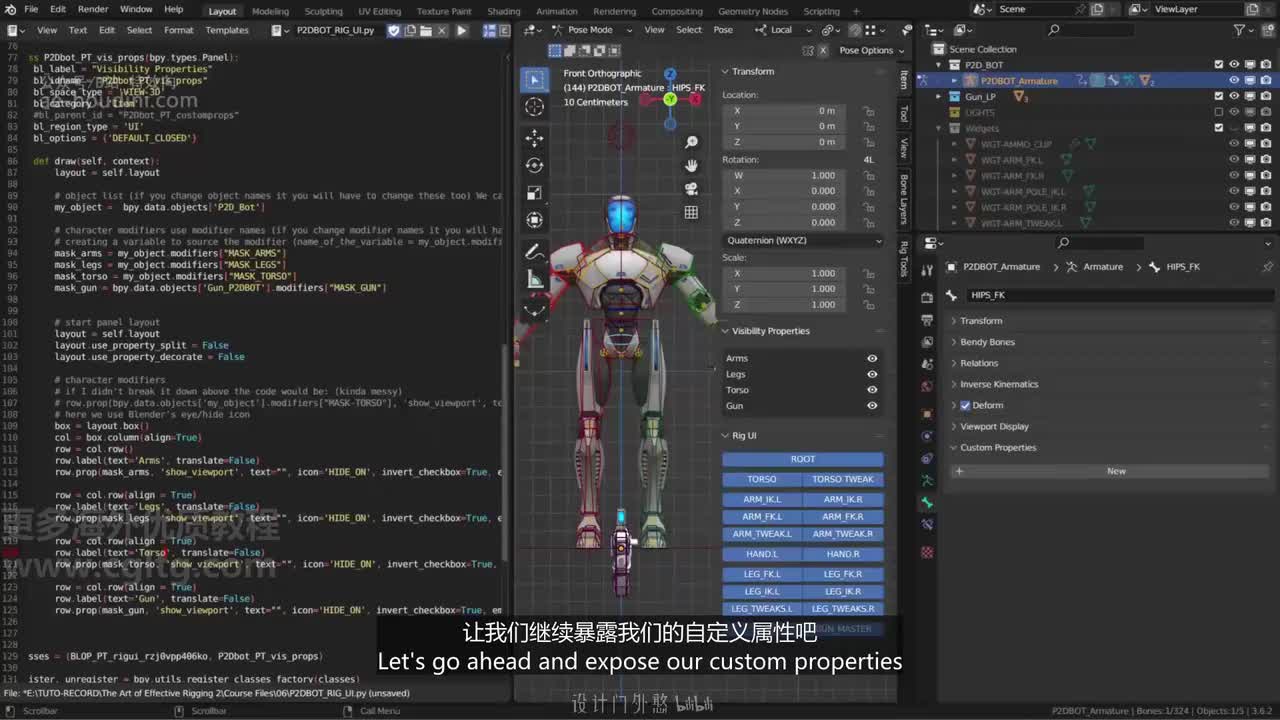The height and width of the screenshot is (720, 1280).
Task: Toggle the camera view icon
Action: (x=691, y=189)
